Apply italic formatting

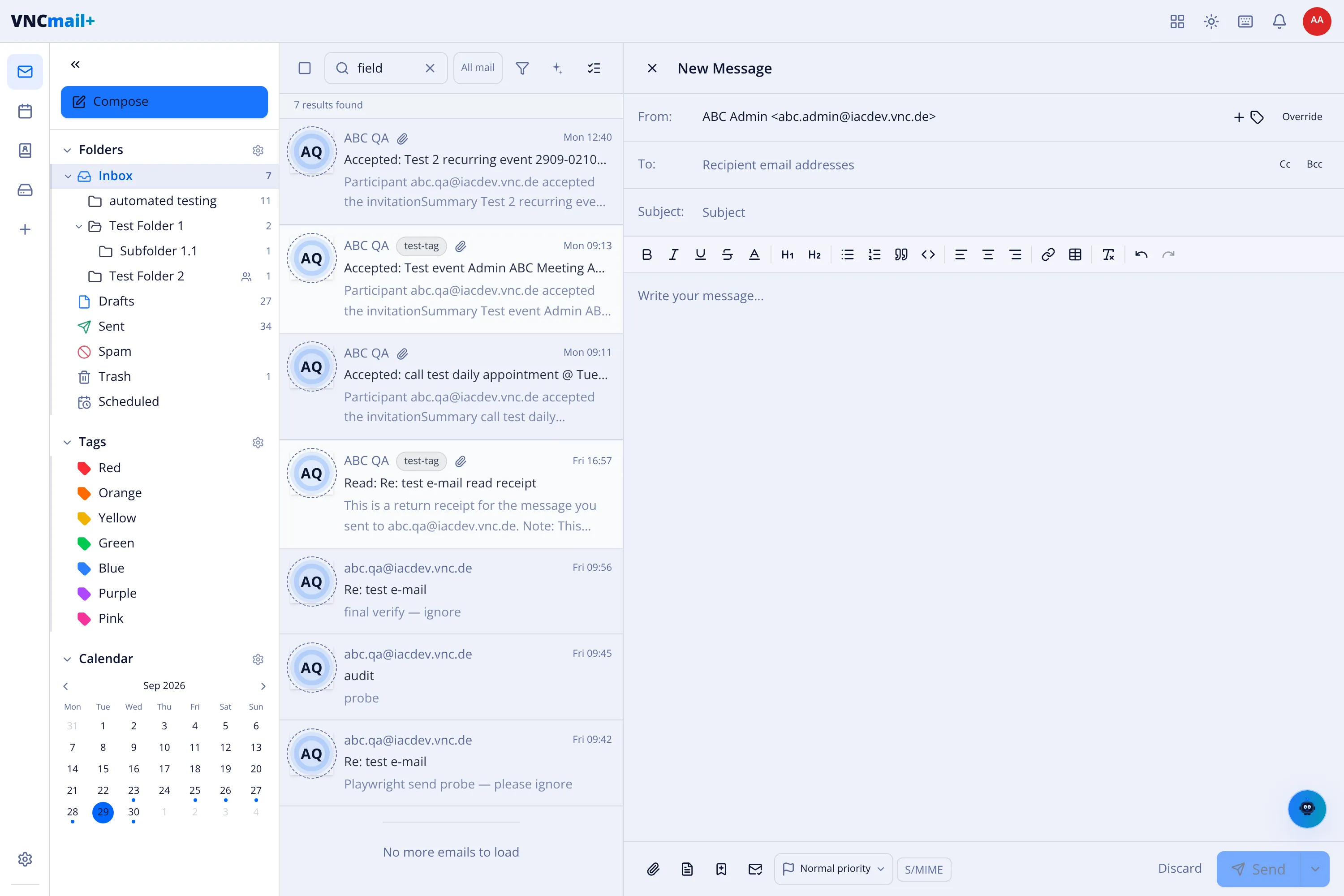click(674, 255)
